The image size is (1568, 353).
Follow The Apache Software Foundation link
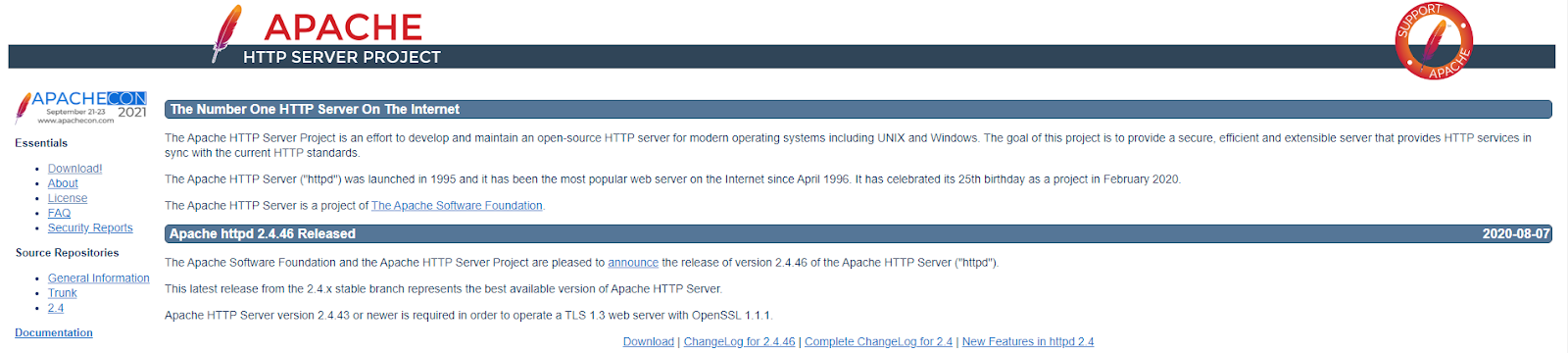457,206
